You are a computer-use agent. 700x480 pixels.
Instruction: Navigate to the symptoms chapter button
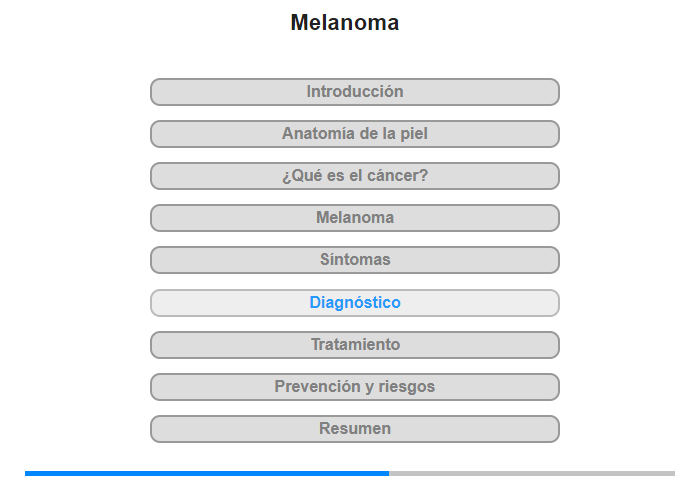355,260
